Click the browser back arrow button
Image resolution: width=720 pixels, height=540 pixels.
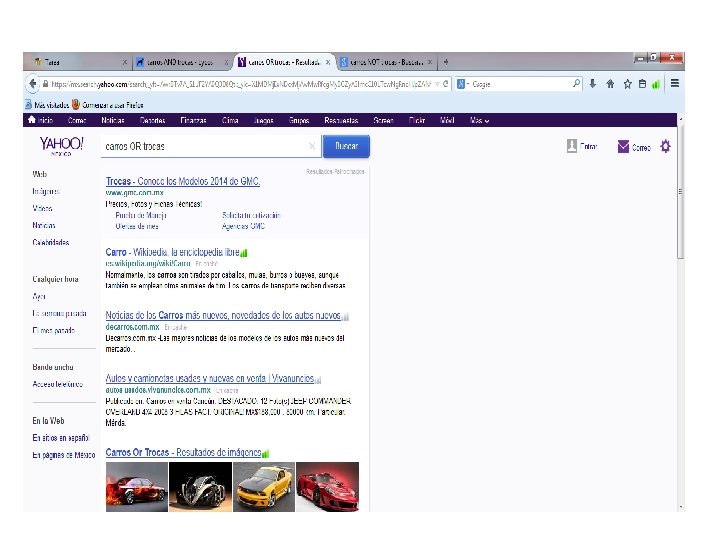pos(32,84)
